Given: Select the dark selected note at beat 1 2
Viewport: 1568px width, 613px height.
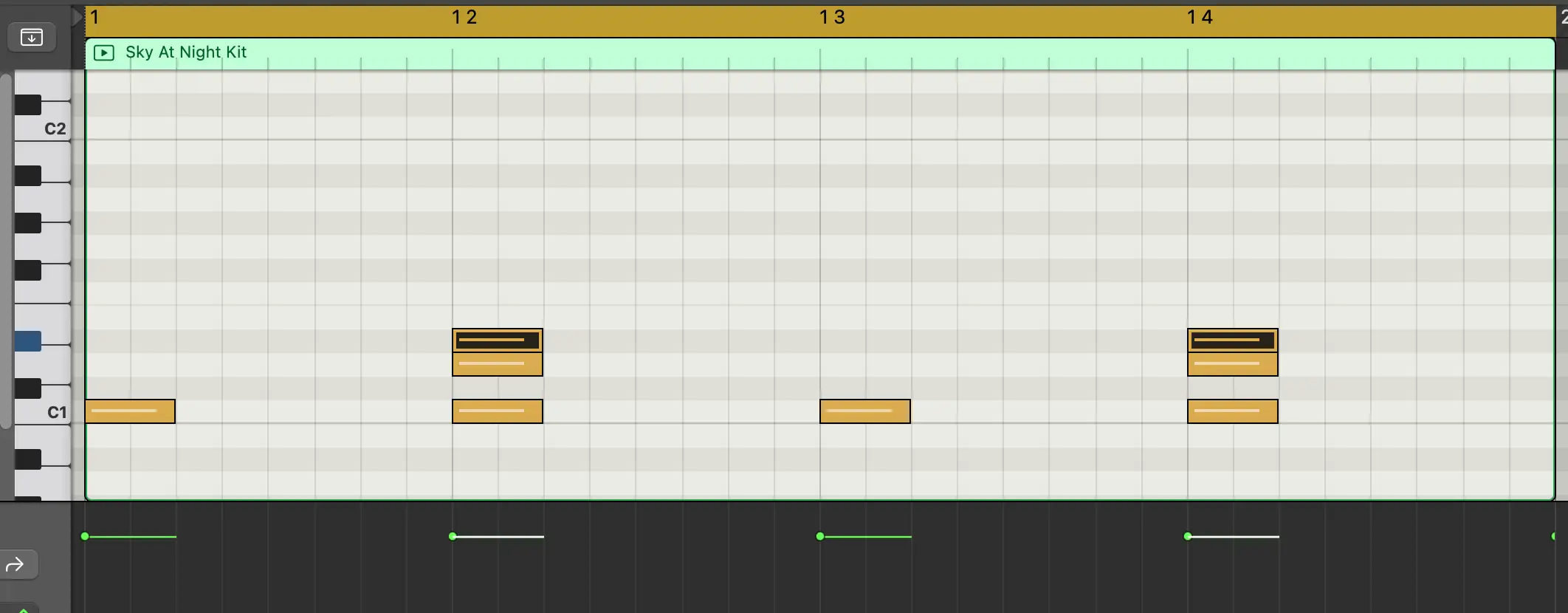Looking at the screenshot, I should (x=497, y=340).
